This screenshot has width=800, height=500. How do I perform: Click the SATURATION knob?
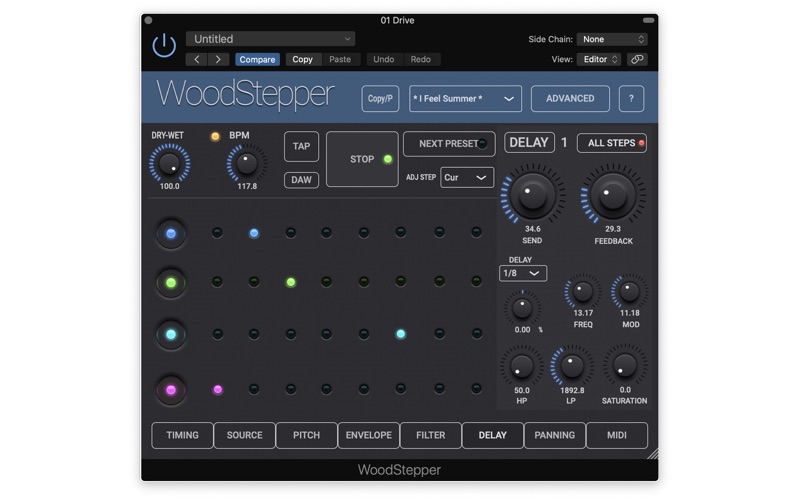[x=625, y=366]
